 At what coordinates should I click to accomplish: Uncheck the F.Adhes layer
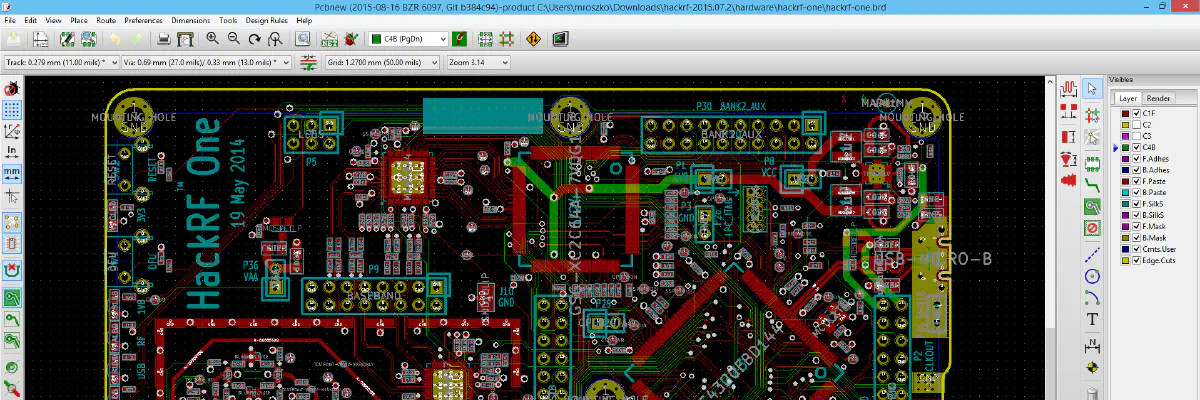[1136, 158]
